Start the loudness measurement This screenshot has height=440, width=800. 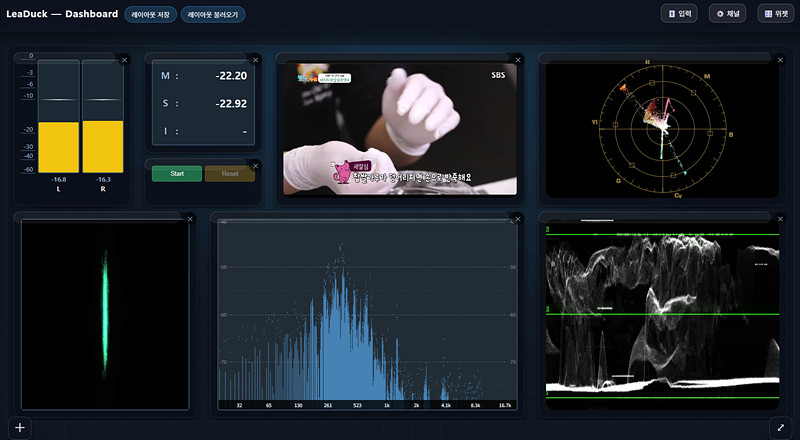tap(177, 173)
